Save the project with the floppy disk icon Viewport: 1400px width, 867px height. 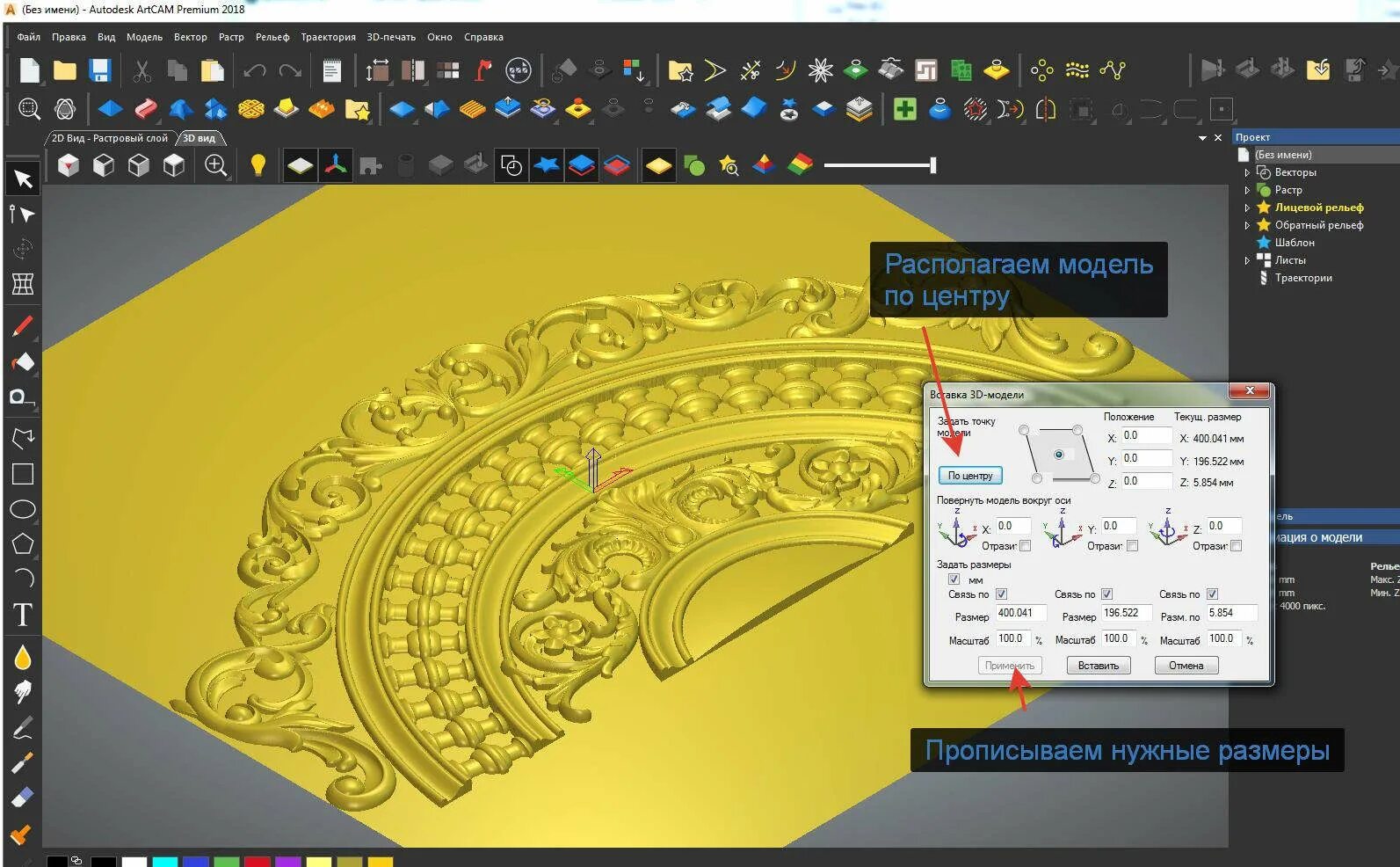click(99, 70)
